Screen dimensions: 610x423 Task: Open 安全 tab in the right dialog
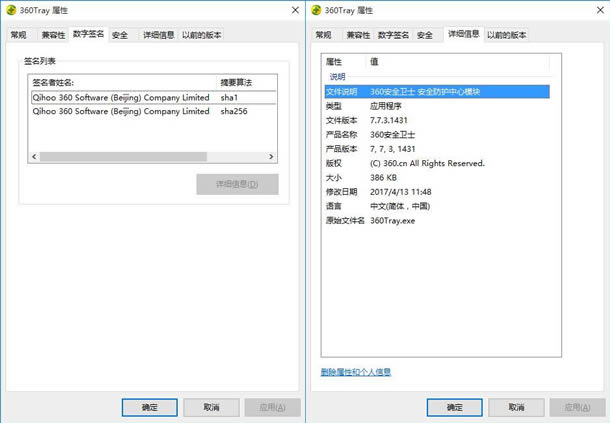[425, 35]
